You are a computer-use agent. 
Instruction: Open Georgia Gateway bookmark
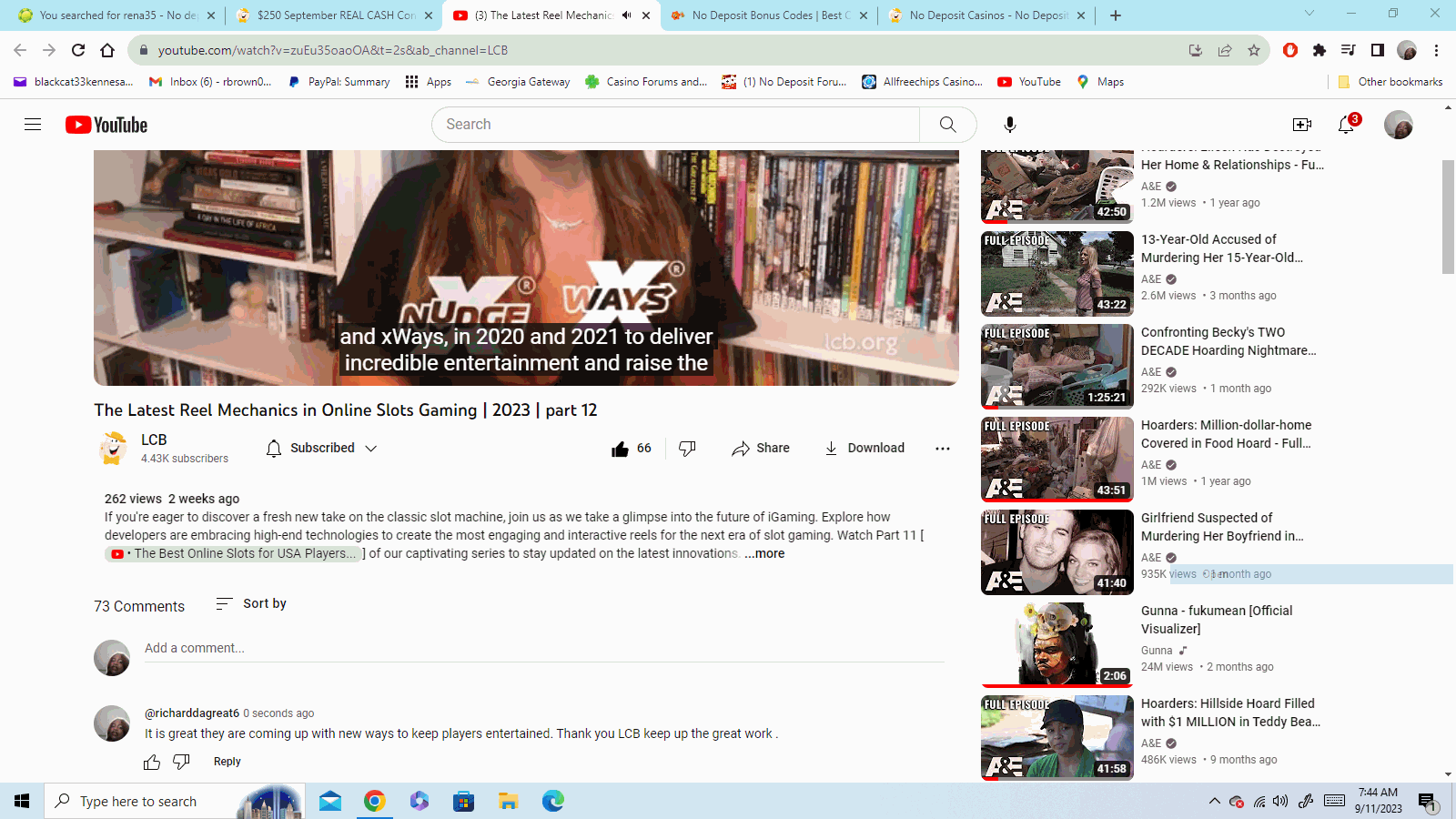tap(518, 82)
